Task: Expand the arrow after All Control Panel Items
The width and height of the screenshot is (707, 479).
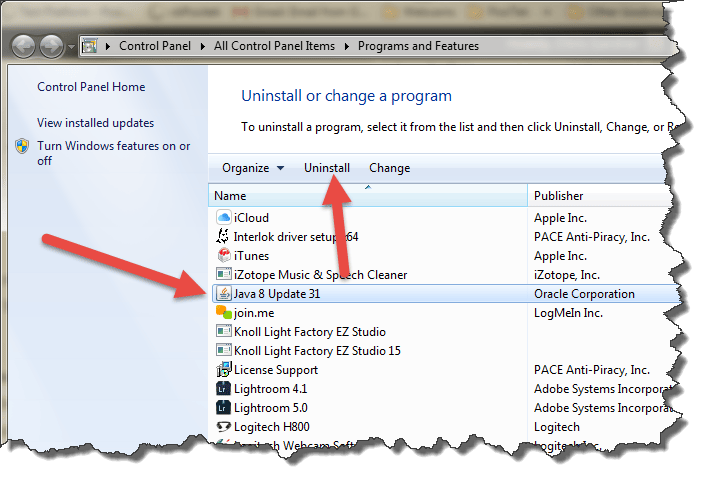Action: [x=347, y=46]
